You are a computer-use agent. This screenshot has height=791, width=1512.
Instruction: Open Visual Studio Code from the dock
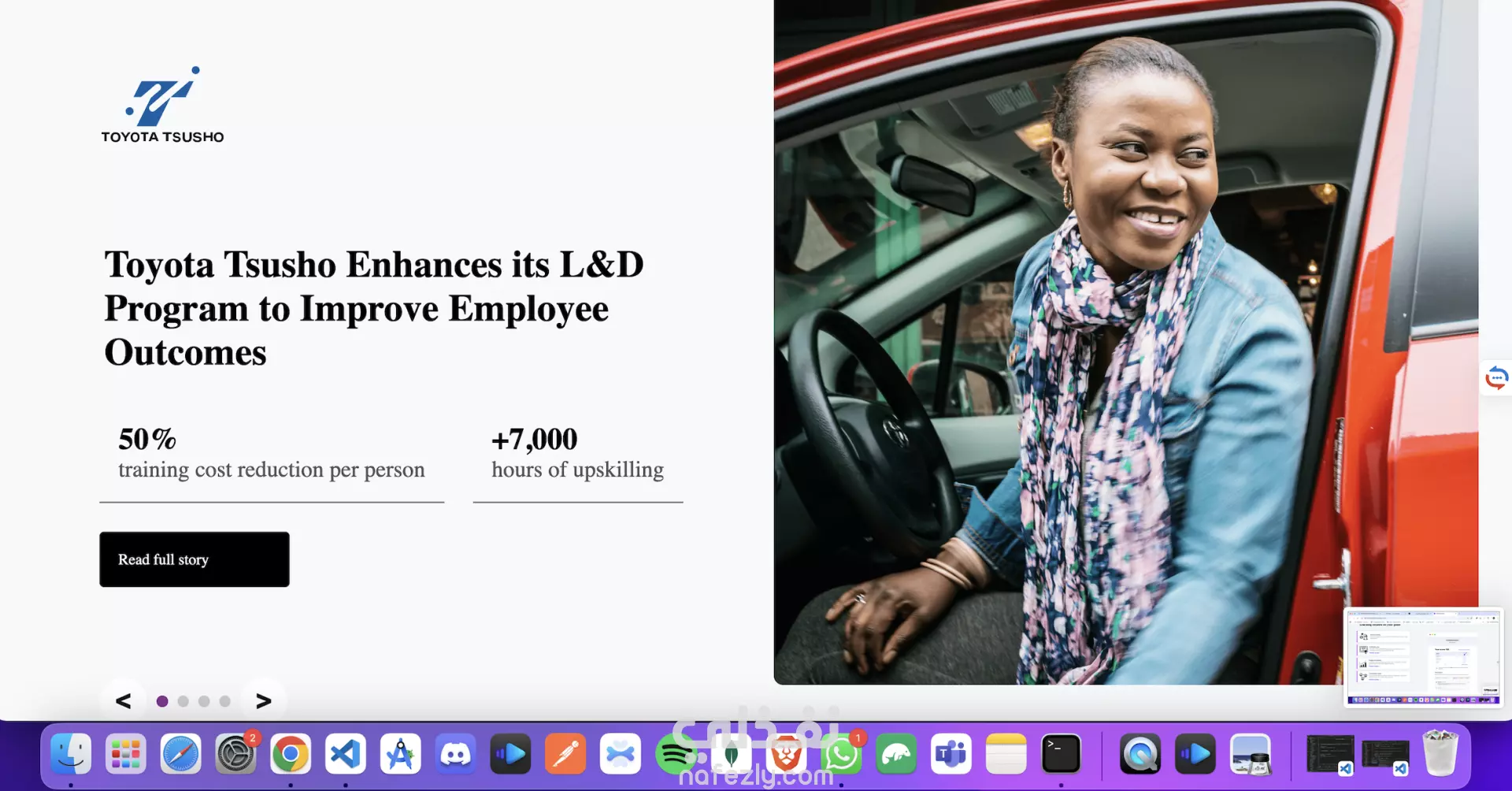pos(346,755)
